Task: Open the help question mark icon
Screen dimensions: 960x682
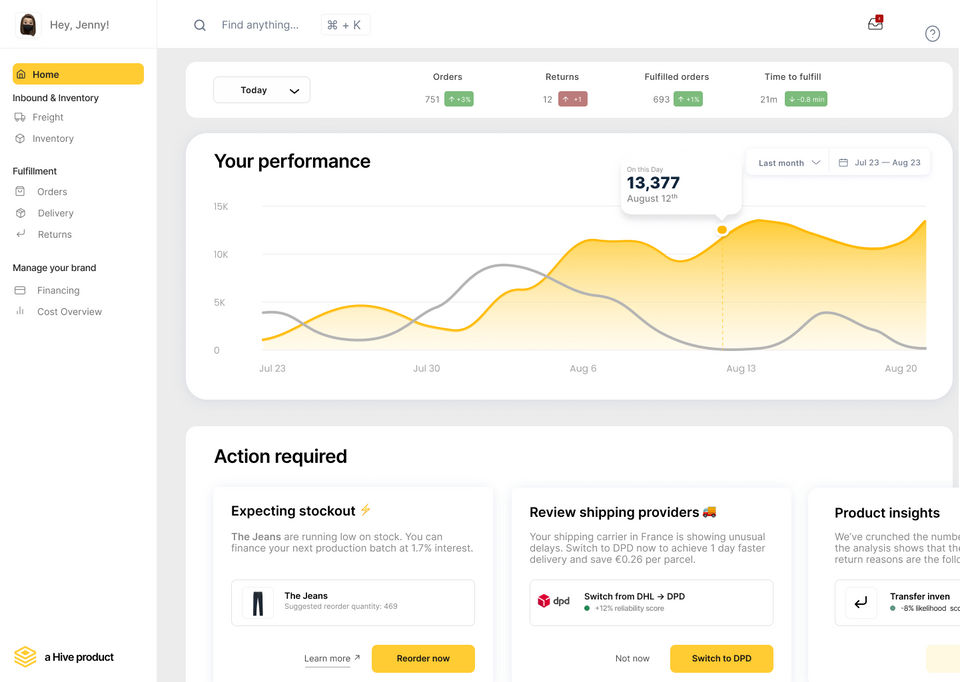Action: 932,34
